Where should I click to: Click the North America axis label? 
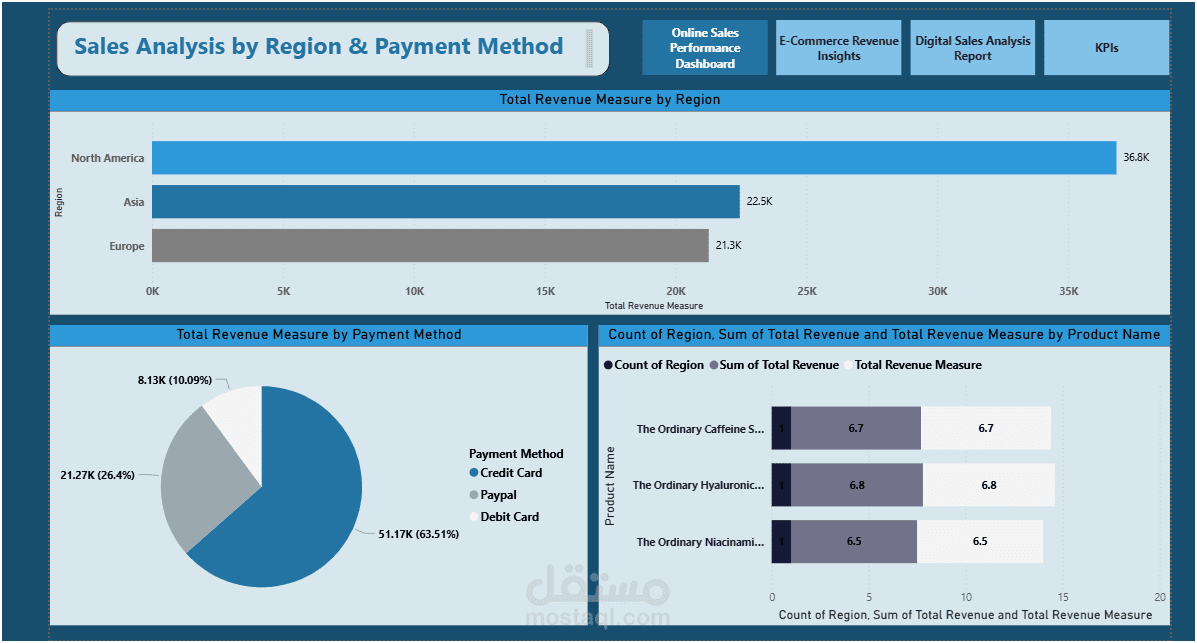point(108,158)
